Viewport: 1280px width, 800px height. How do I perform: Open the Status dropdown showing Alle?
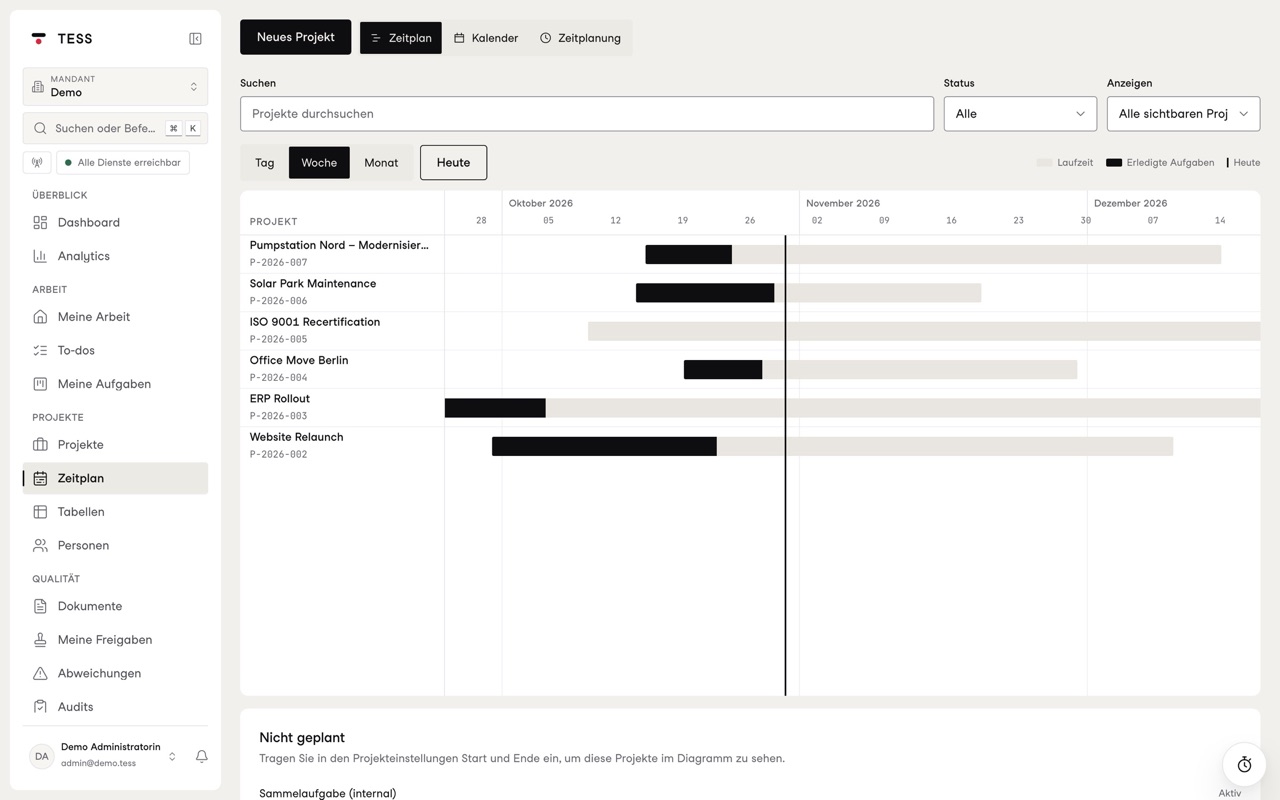pyautogui.click(x=1020, y=114)
